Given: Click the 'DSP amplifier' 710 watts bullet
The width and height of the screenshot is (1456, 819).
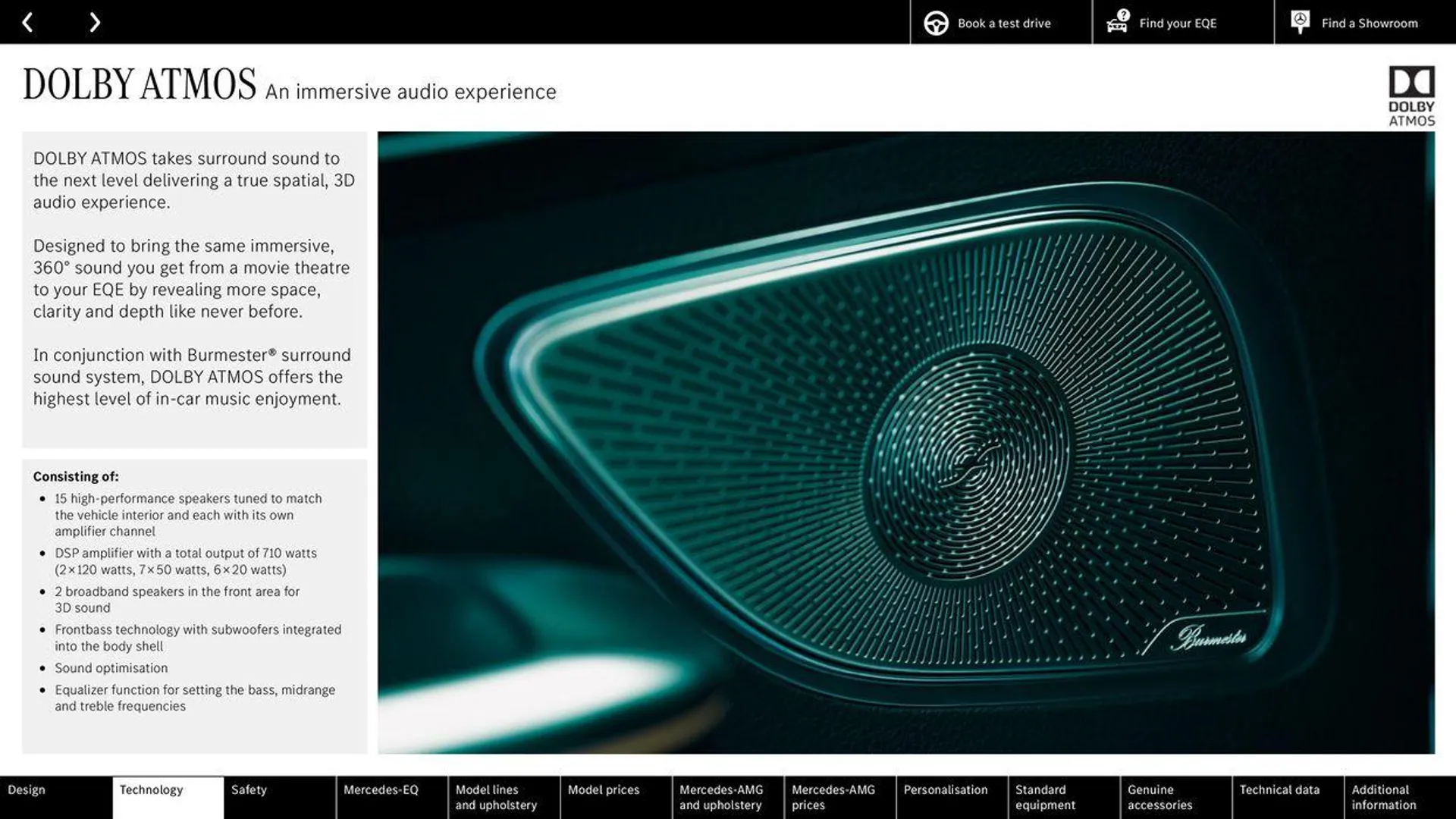Looking at the screenshot, I should click(x=186, y=561).
